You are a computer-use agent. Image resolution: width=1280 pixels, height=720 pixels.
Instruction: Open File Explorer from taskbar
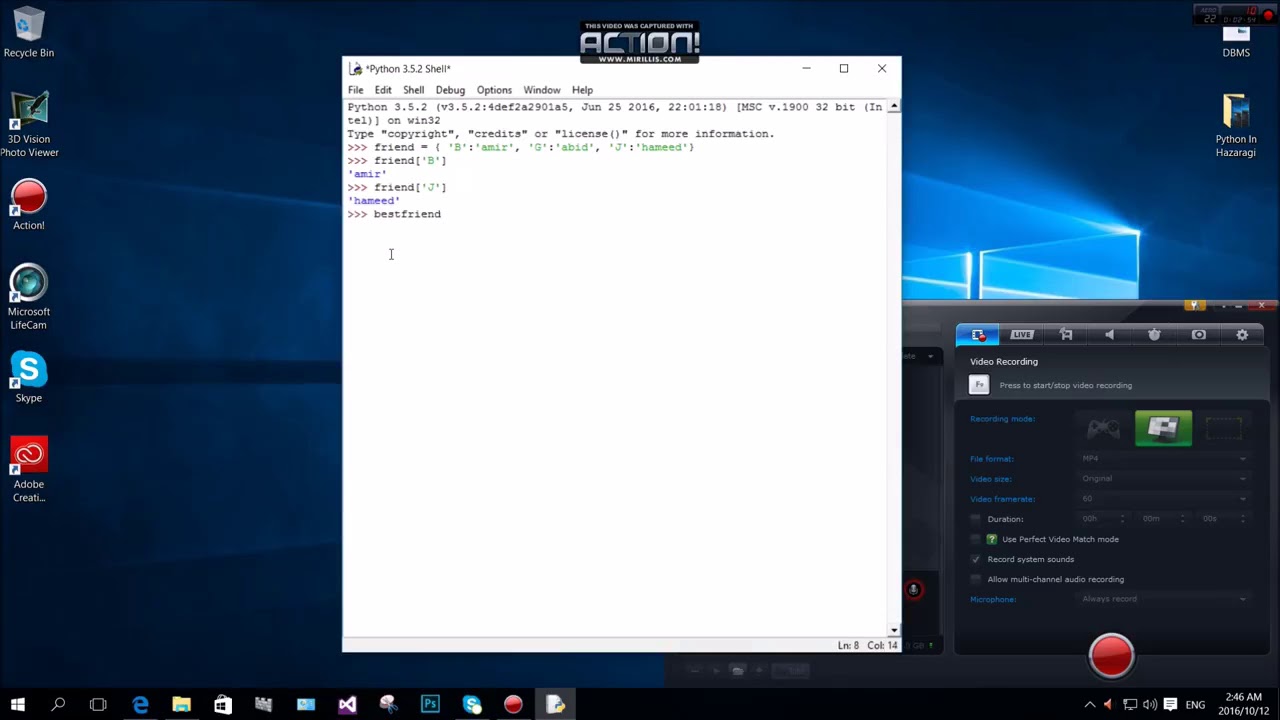tap(181, 704)
